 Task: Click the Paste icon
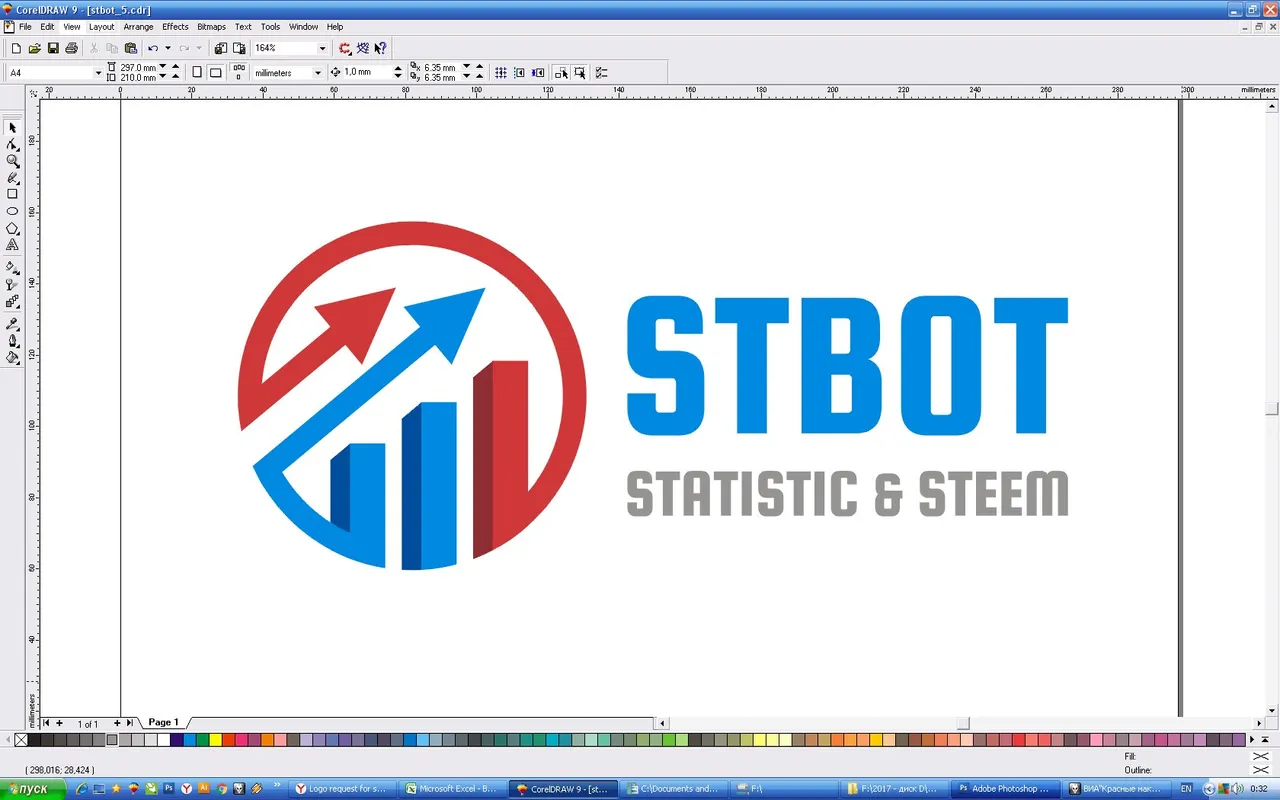click(130, 48)
